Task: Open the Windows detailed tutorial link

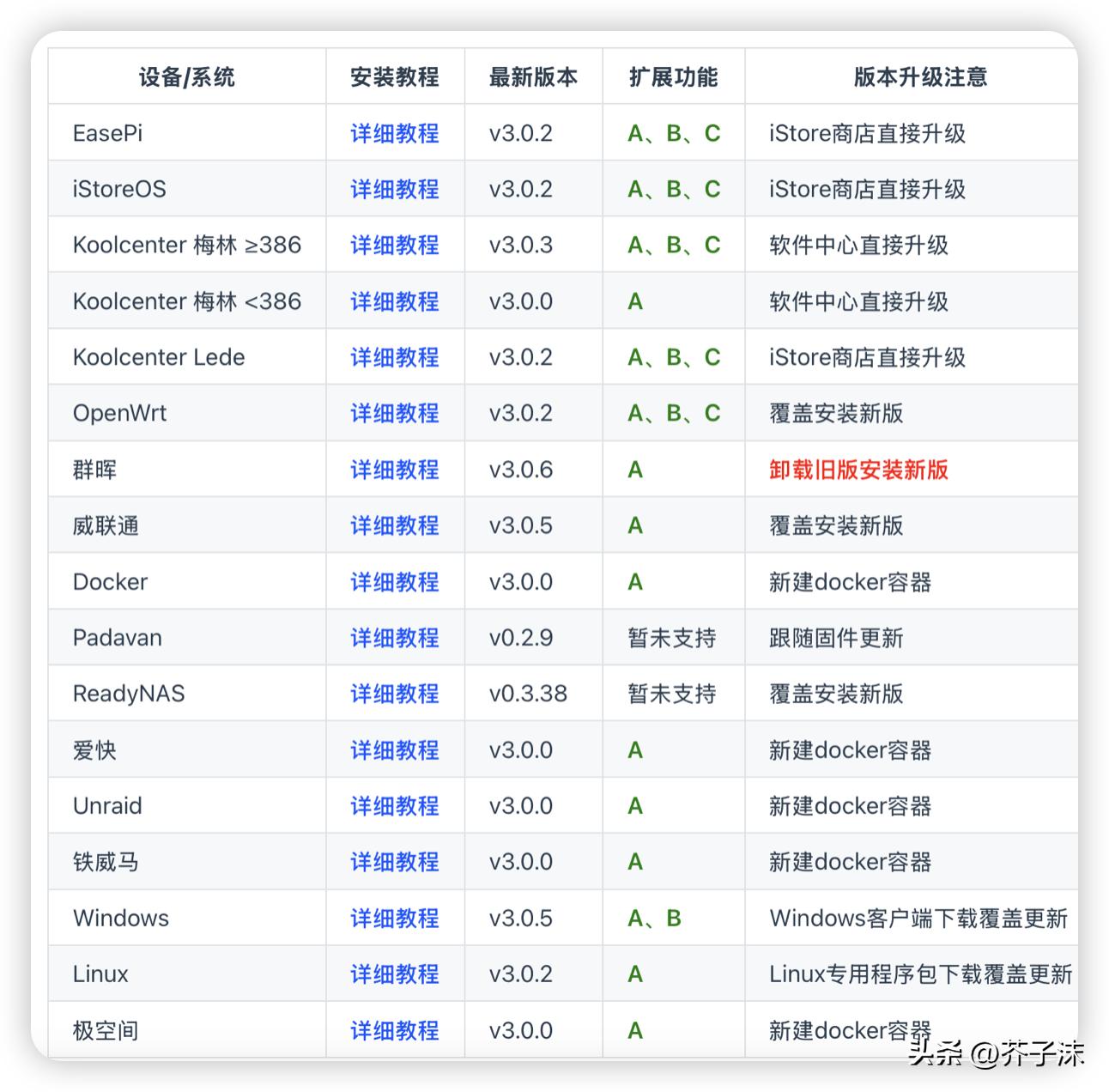Action: (x=394, y=918)
